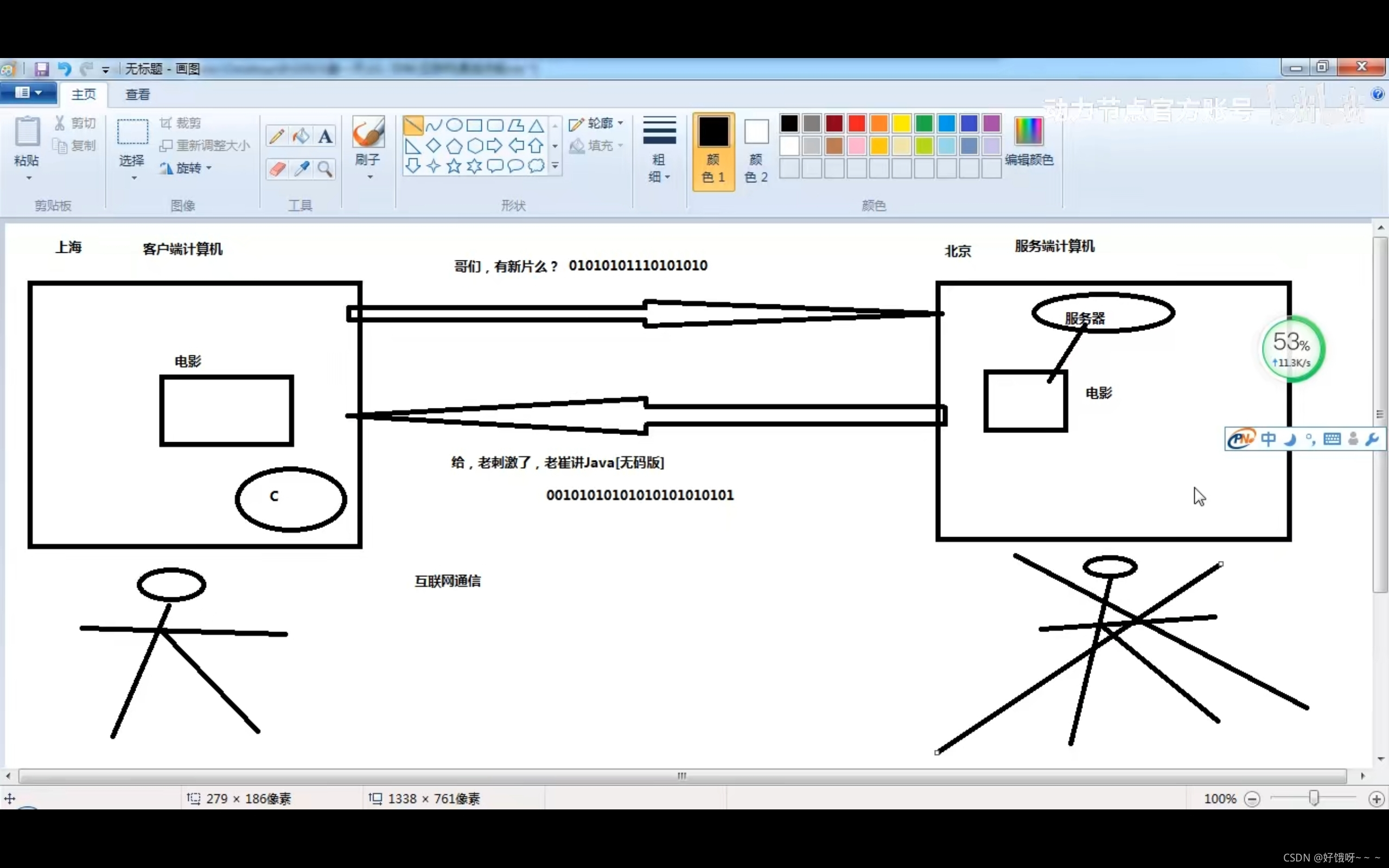1389x868 pixels.
Task: Select the Fill with color bucket tool
Action: click(x=301, y=137)
